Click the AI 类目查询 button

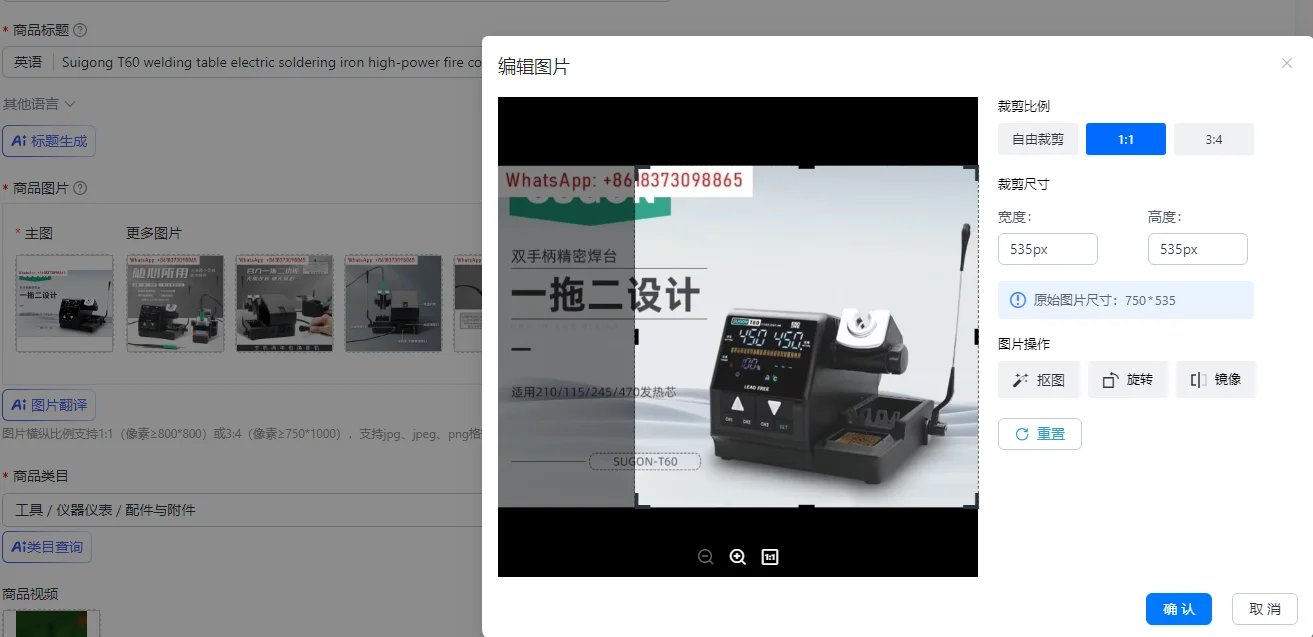pyautogui.click(x=47, y=547)
